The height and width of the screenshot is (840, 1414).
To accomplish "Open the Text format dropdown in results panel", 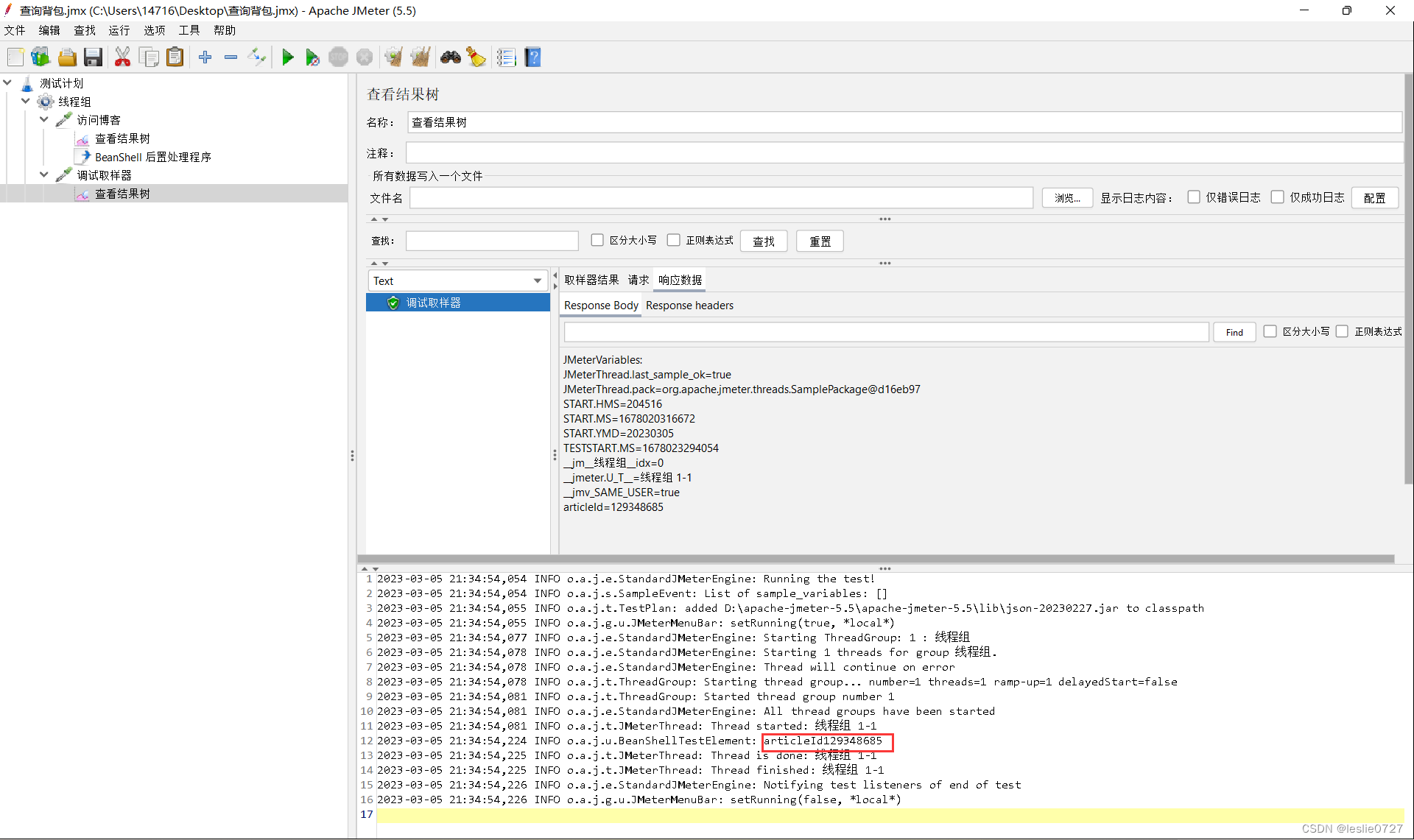I will 536,280.
